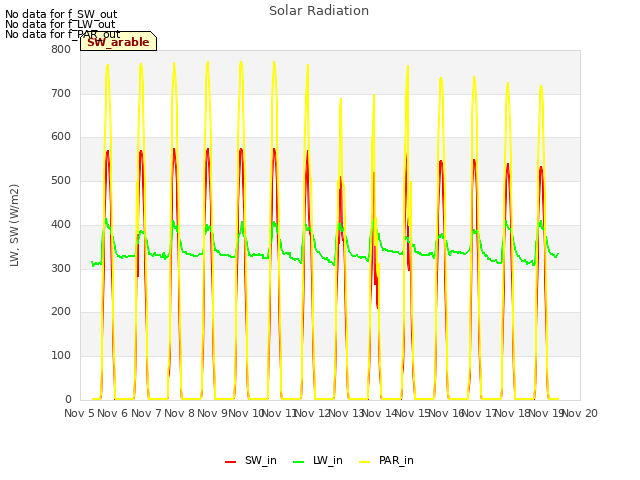Click the 700 y-axis tick label
This screenshot has width=640, height=480.
tap(61, 93)
